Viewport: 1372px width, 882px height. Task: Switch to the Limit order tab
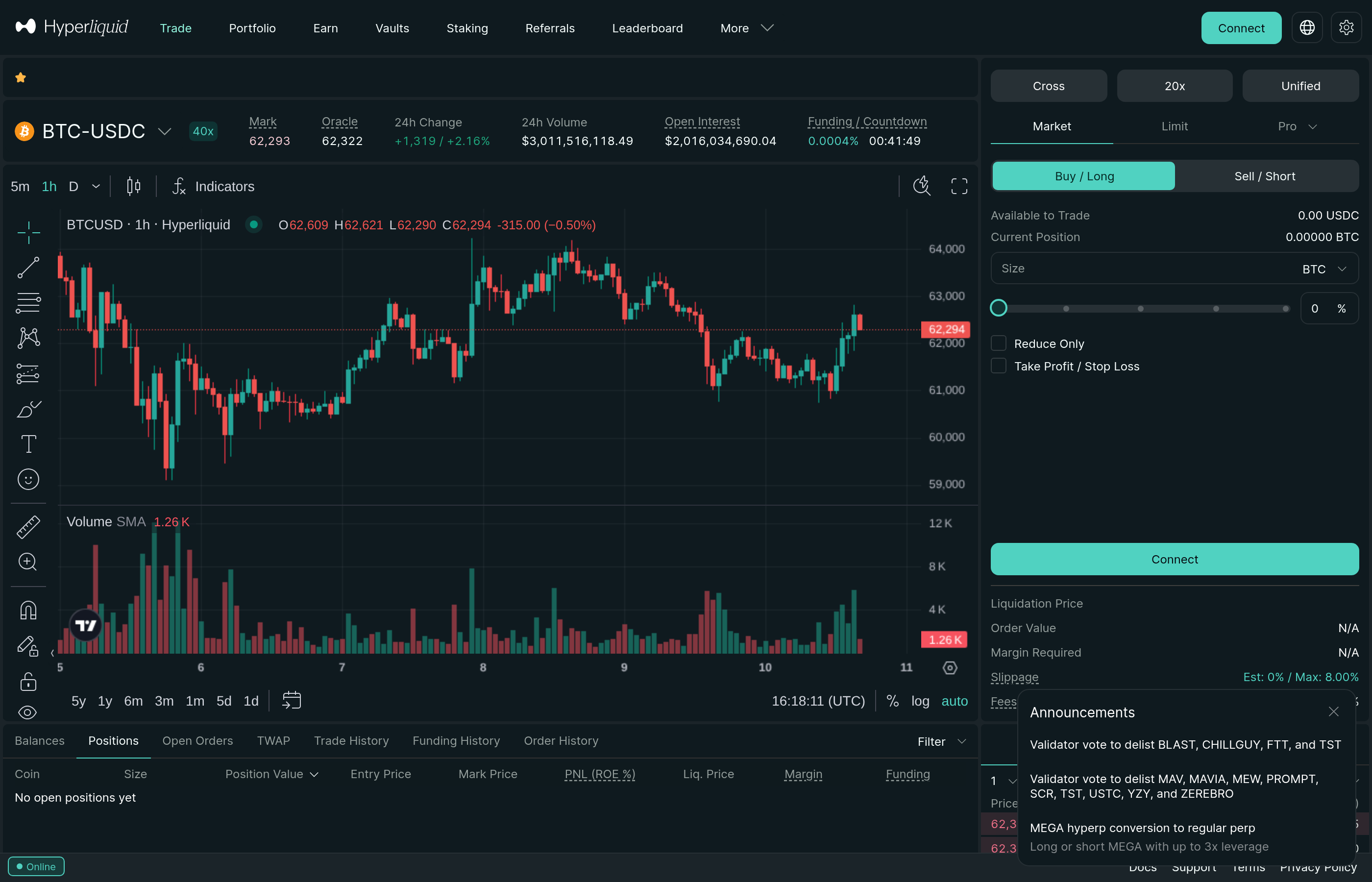click(1174, 126)
